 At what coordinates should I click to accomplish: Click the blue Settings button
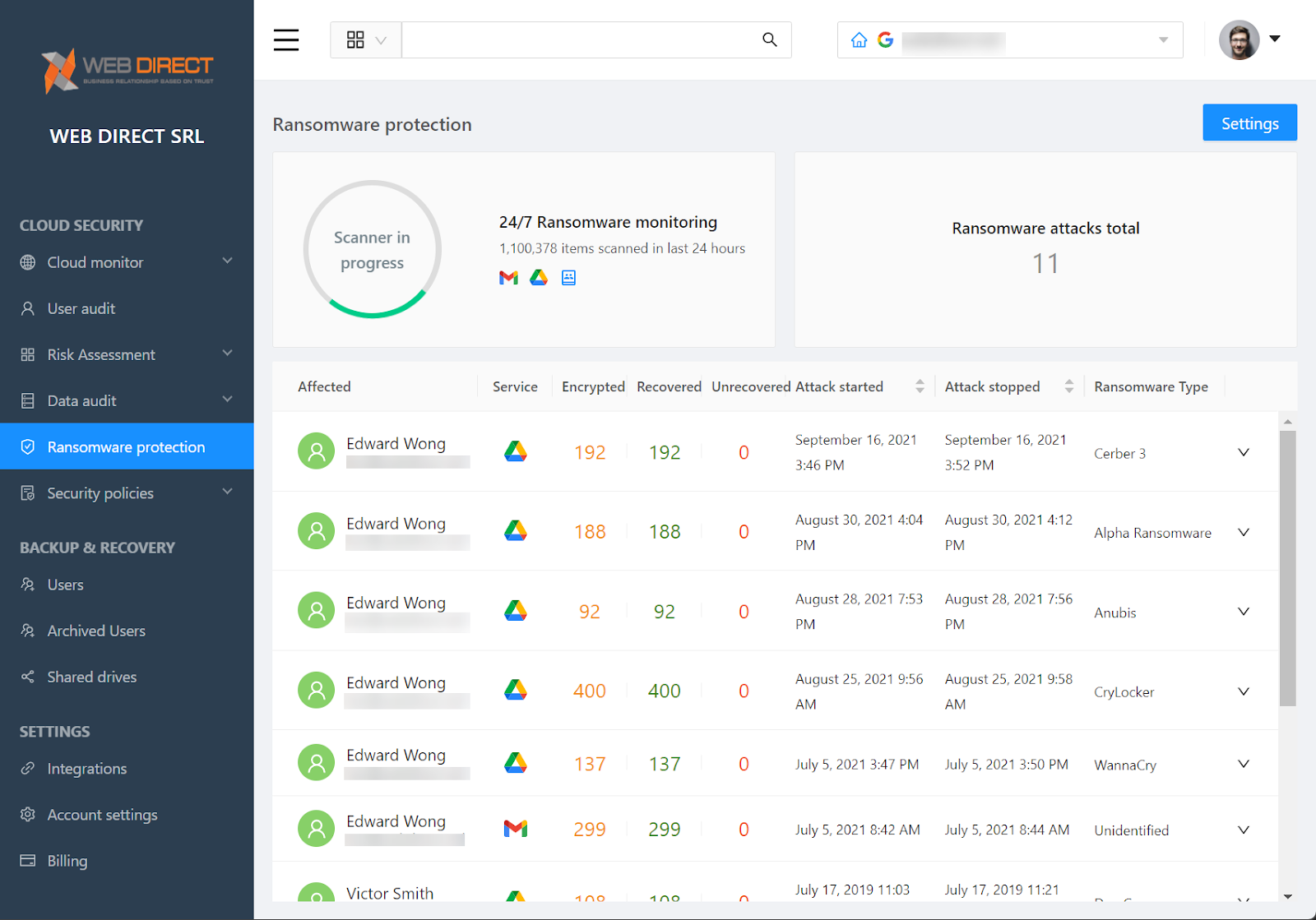pyautogui.click(x=1249, y=123)
